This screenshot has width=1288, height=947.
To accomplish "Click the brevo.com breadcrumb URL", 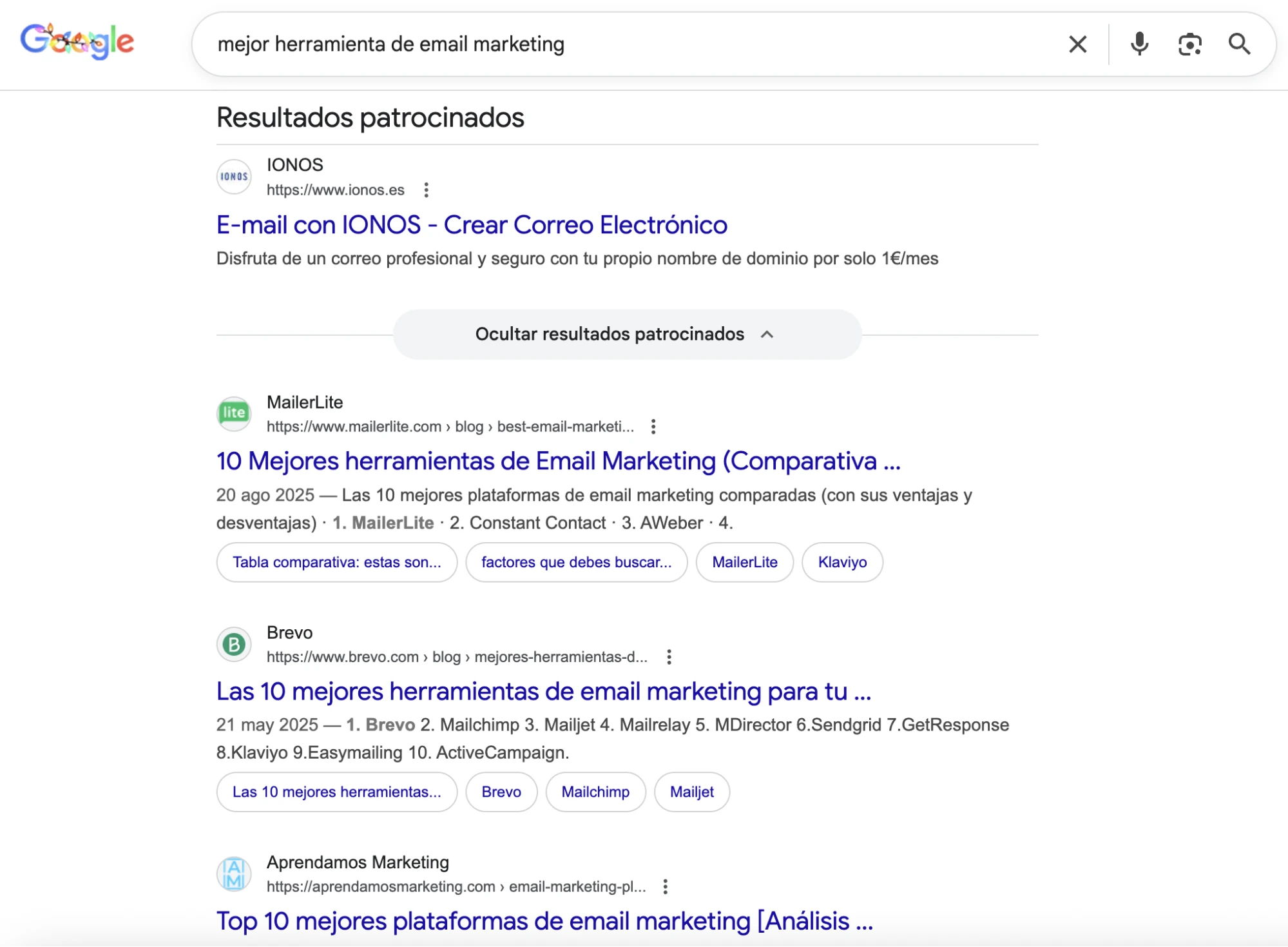I will tap(457, 657).
